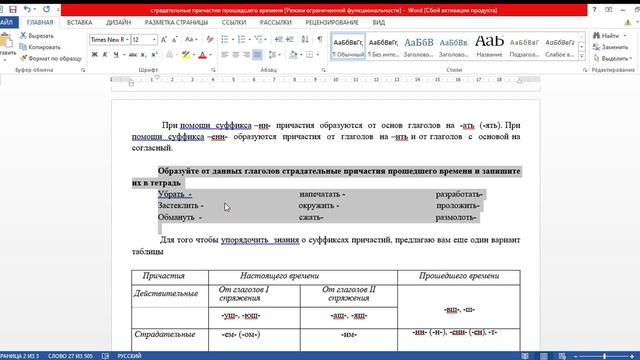Apply Без интервала style
640x360 pixels.
383,47
